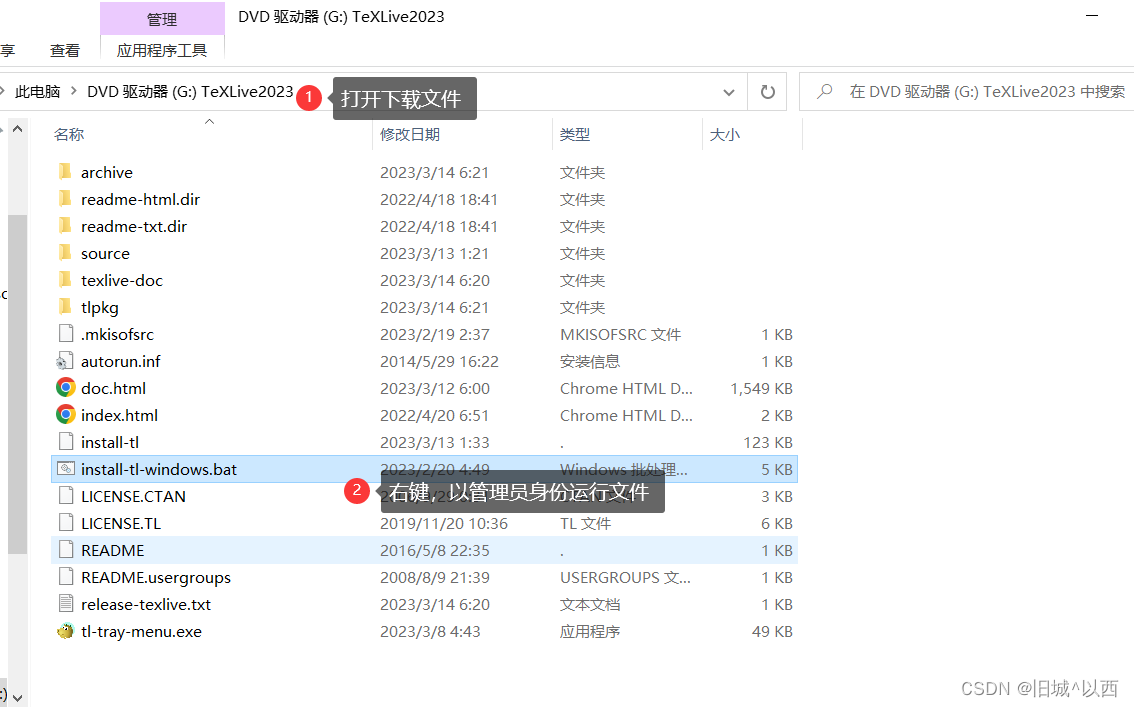Click the 1,549 KB size of doc.html
Image resolution: width=1134 pixels, height=707 pixels.
point(762,388)
